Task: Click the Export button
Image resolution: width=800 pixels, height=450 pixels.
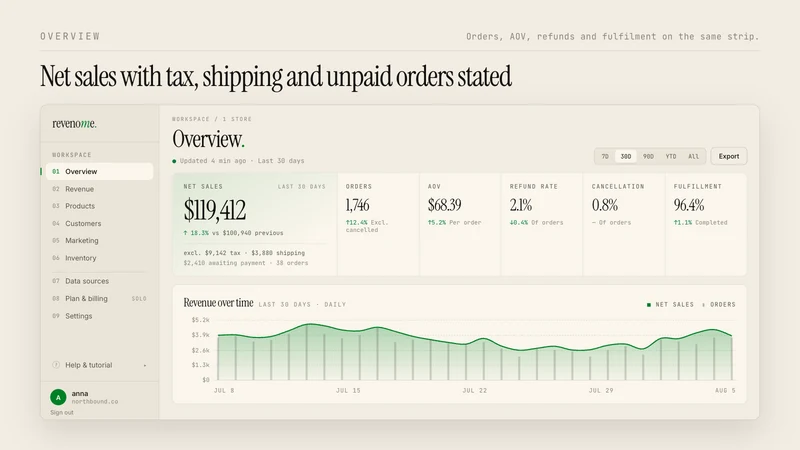Action: point(729,157)
